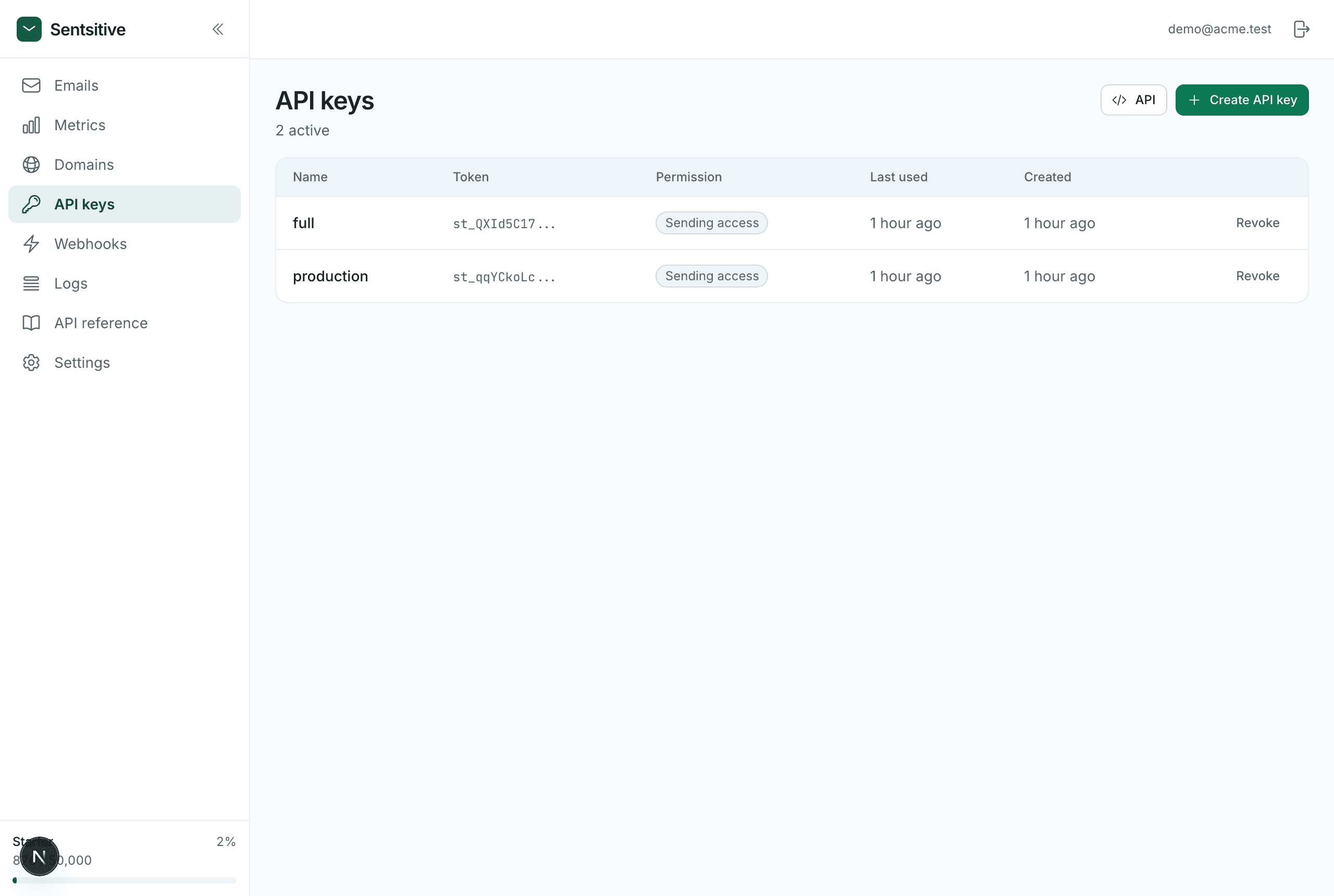Click the Last used column header
1334x896 pixels.
[898, 177]
